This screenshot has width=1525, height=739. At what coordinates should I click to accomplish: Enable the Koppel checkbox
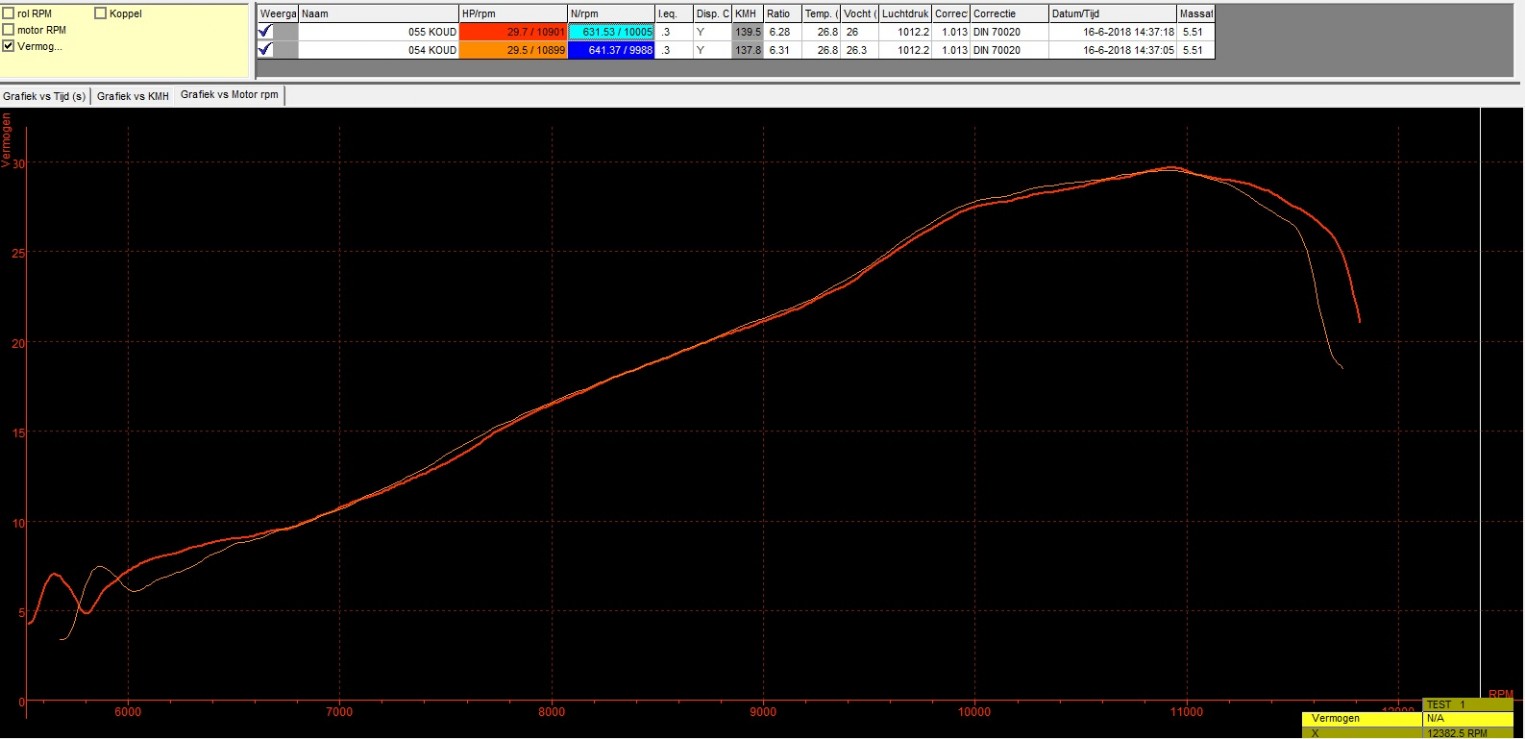[x=100, y=14]
